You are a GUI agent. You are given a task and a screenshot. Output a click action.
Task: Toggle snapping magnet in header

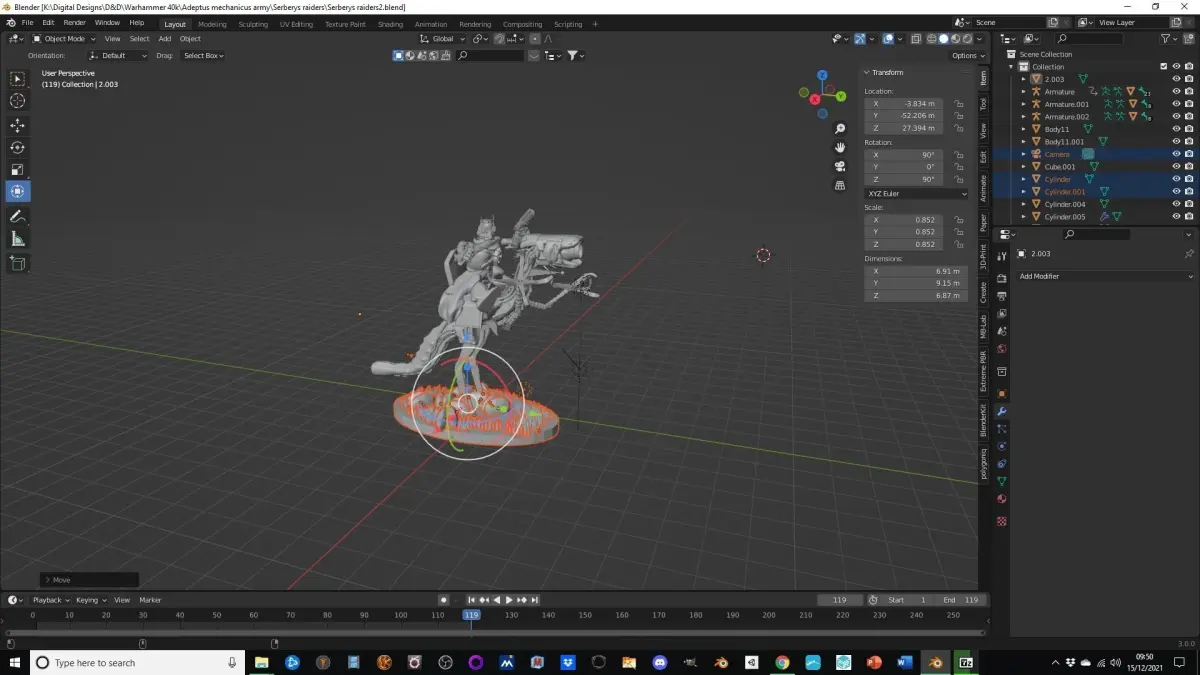[499, 39]
